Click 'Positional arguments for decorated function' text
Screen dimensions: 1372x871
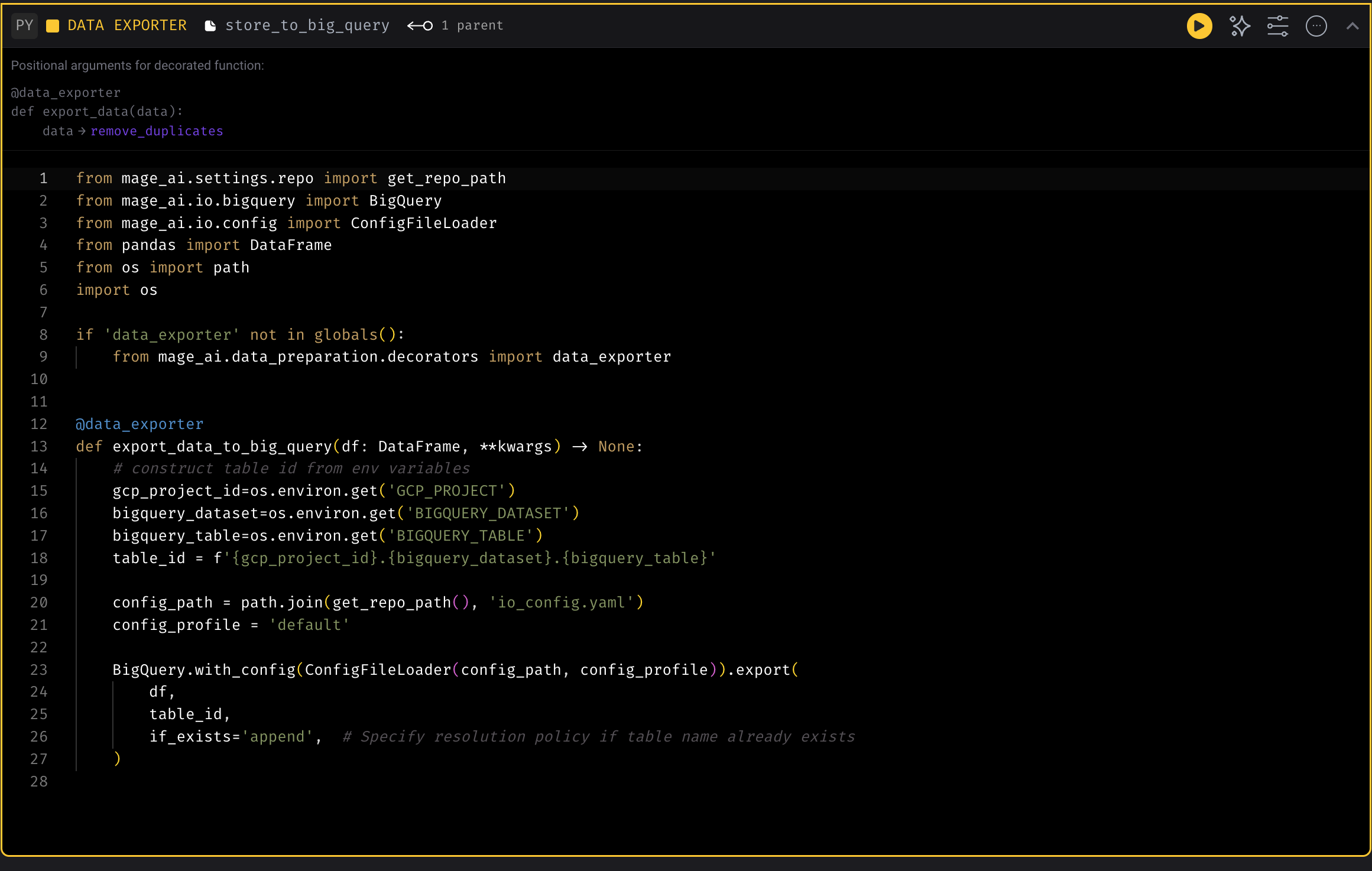137,66
